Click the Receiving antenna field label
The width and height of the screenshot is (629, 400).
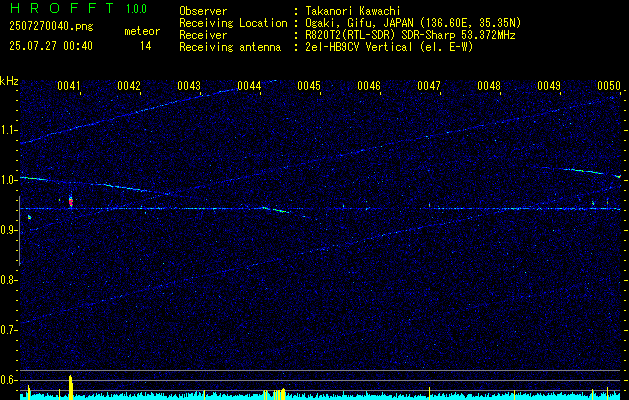click(x=230, y=47)
